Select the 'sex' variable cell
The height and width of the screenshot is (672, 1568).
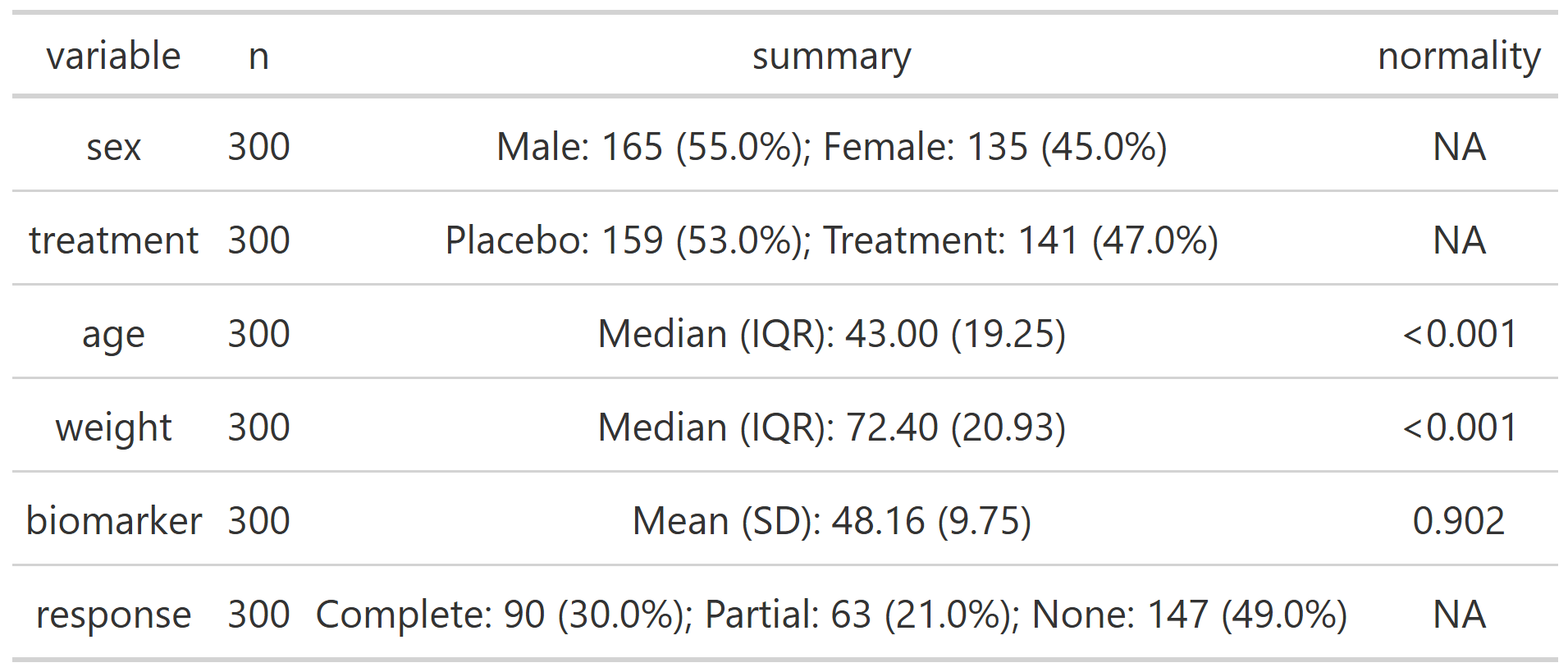click(x=113, y=148)
